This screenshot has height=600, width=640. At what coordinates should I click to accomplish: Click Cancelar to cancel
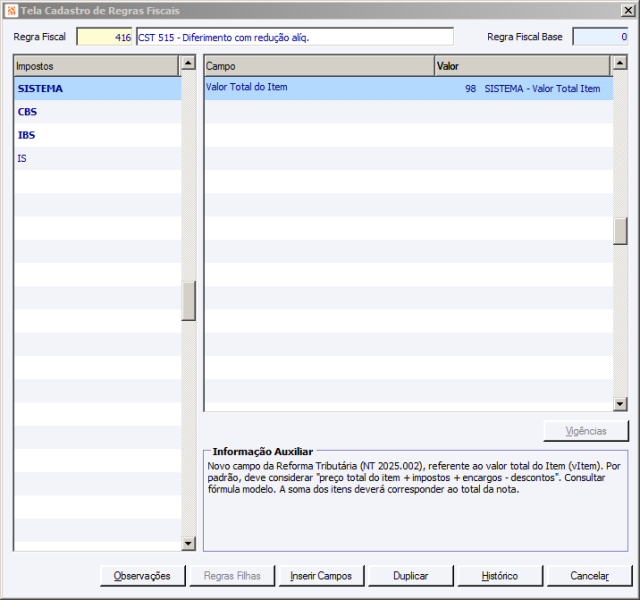(x=589, y=576)
